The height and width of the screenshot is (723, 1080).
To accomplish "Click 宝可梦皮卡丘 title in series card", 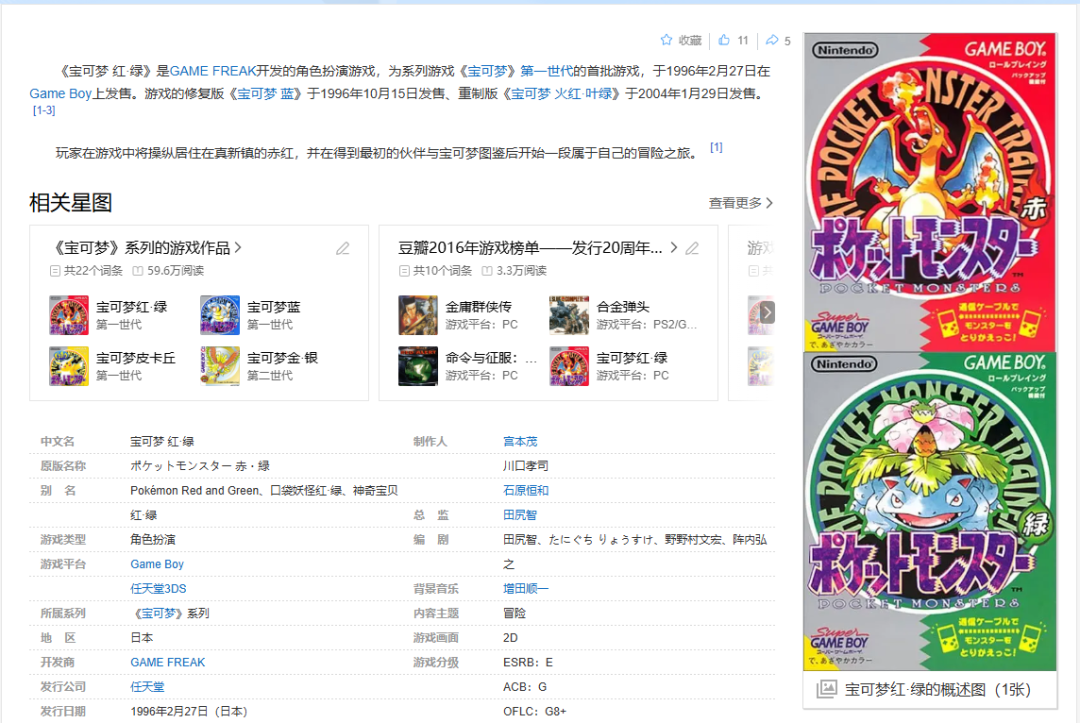I will tap(136, 358).
